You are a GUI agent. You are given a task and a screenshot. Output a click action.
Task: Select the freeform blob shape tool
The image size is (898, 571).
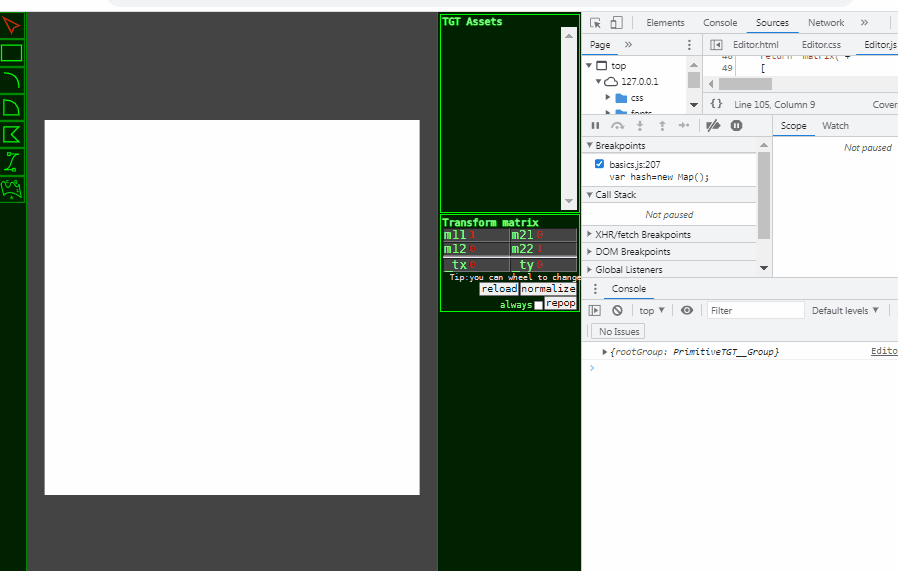pos(11,189)
